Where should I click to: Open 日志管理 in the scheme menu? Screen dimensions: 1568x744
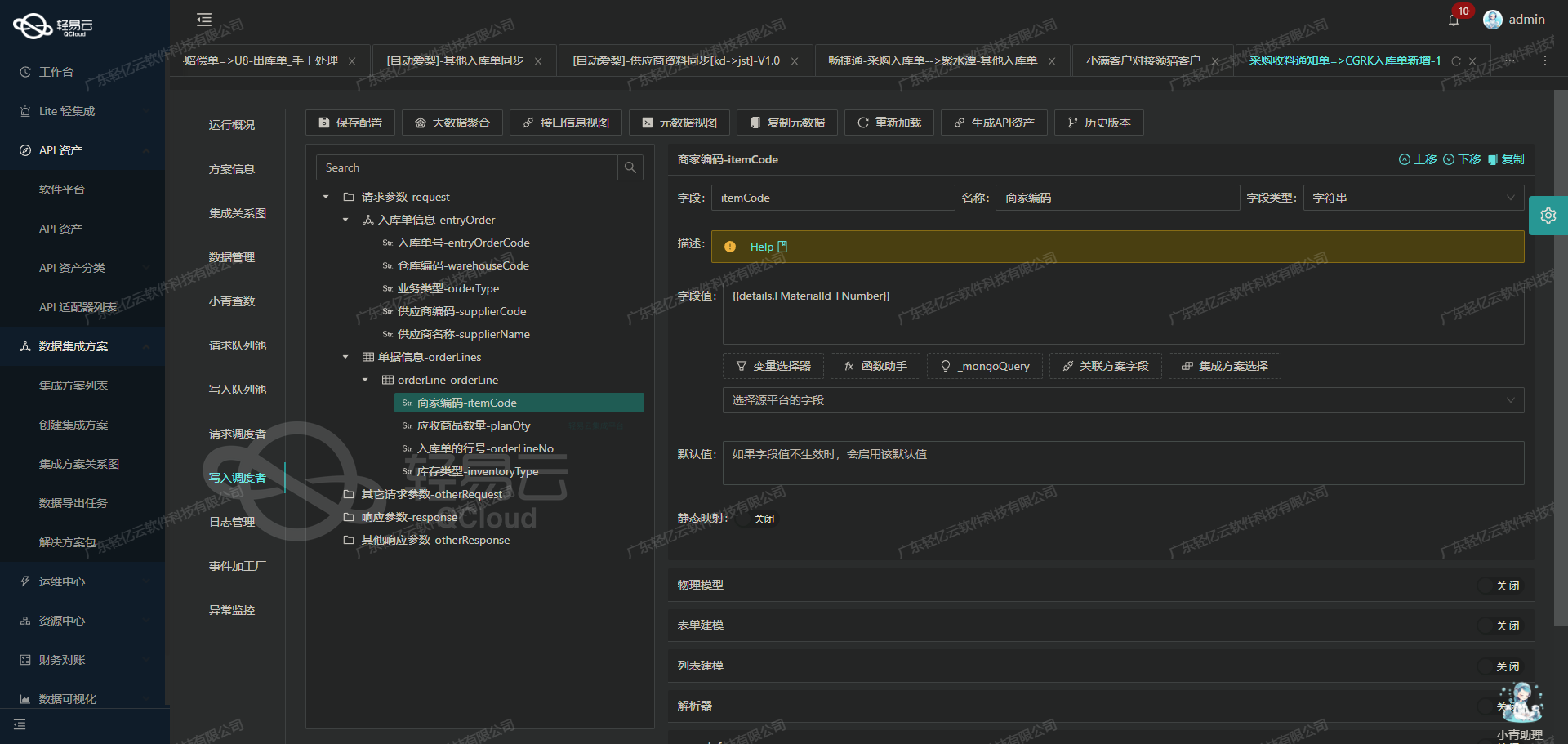(x=232, y=522)
